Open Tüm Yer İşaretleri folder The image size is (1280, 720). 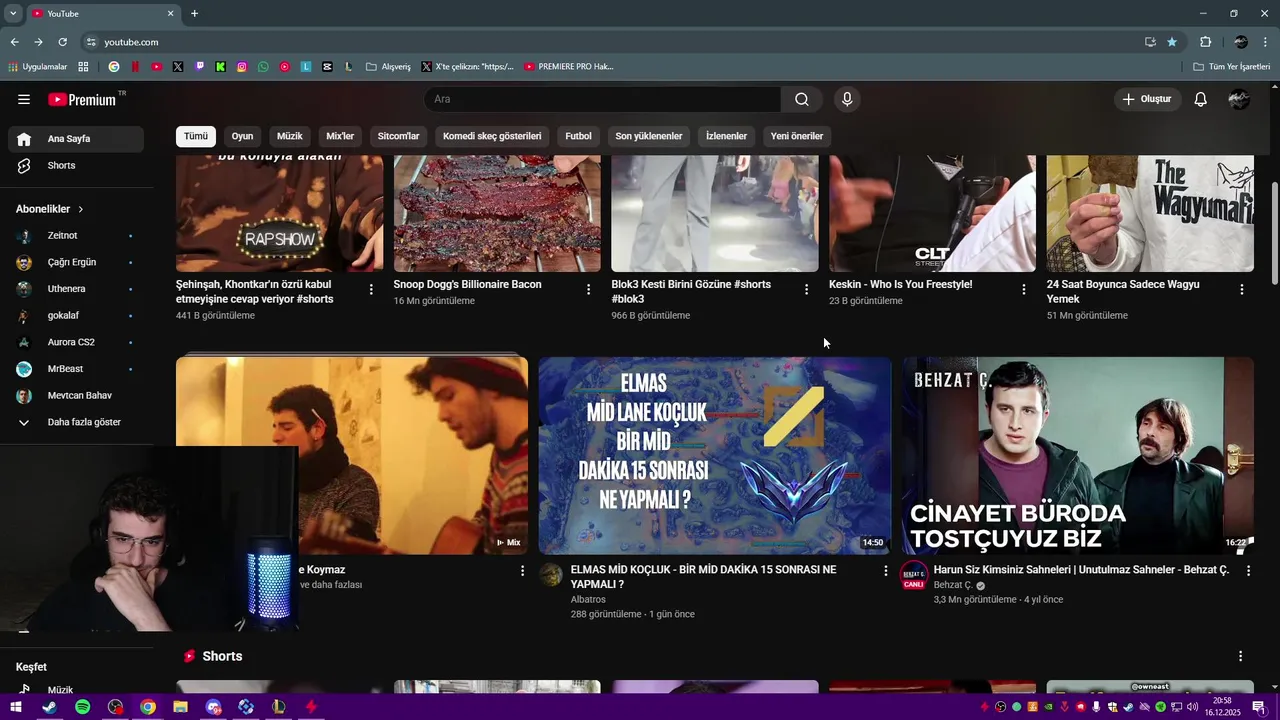[x=1232, y=67]
